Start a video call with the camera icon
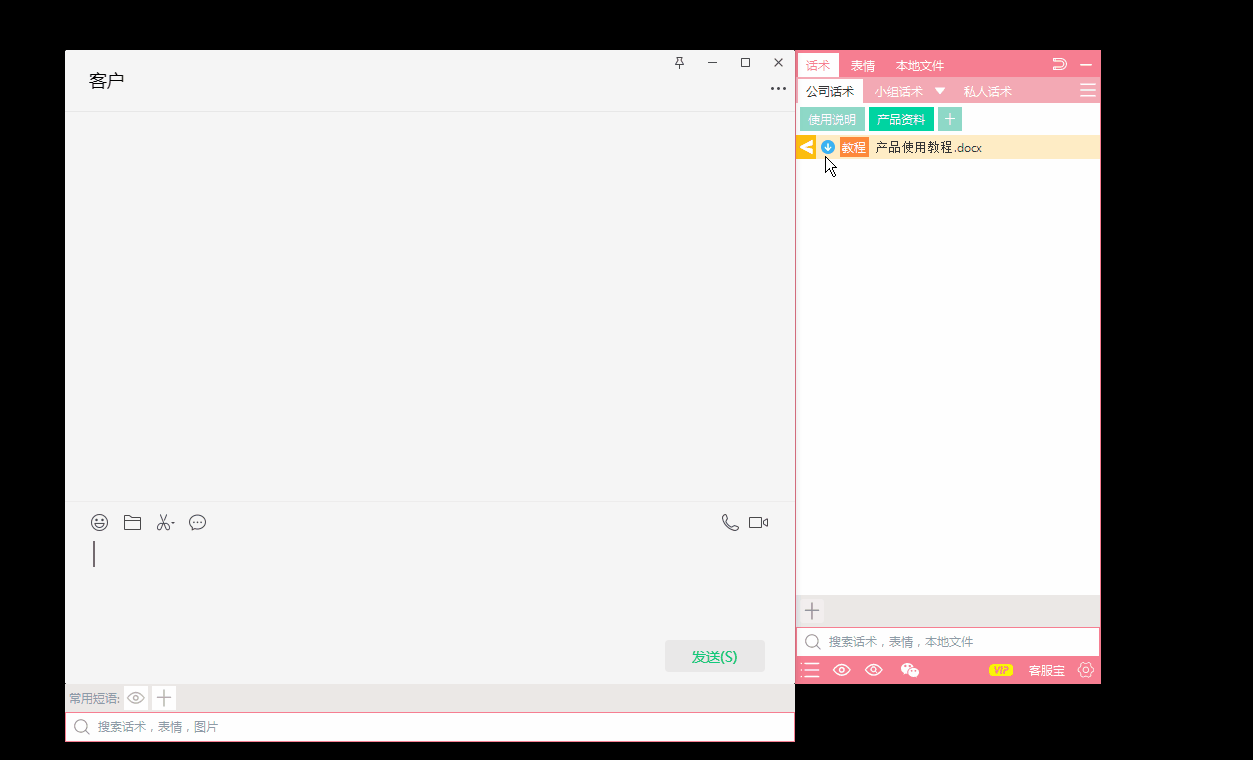This screenshot has width=1253, height=760. pos(757,522)
